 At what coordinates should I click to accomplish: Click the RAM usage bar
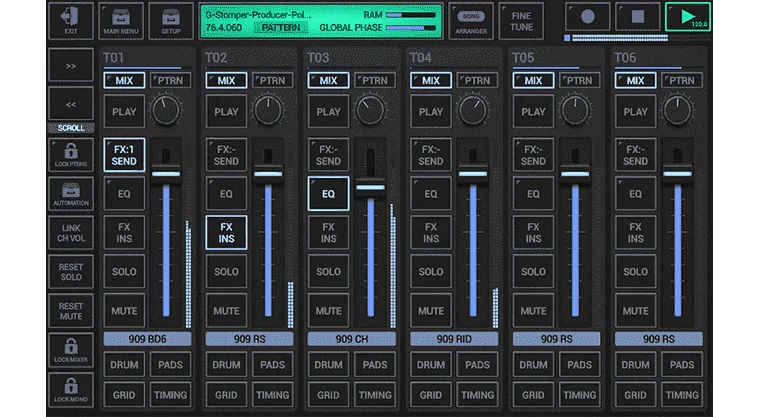click(x=410, y=15)
